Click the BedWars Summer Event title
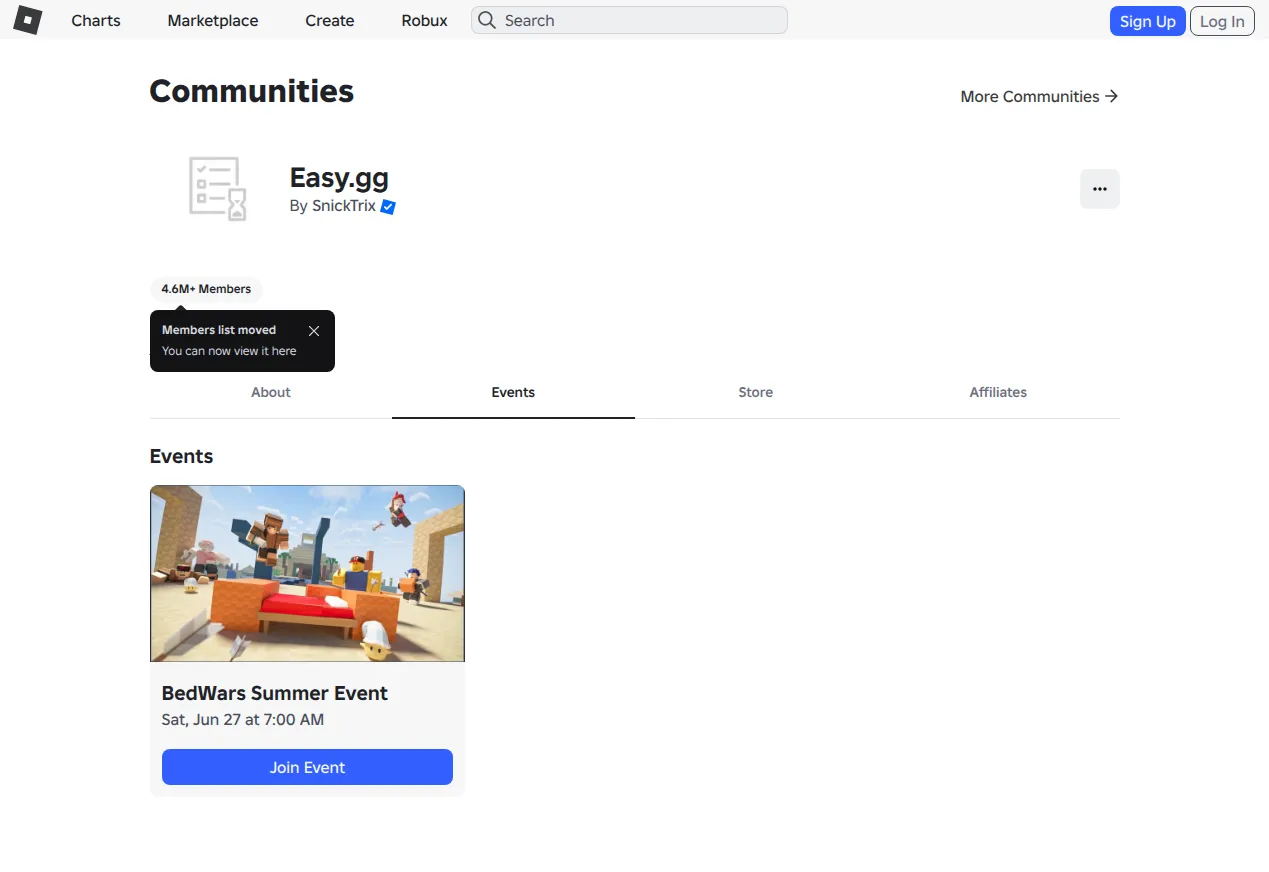The image size is (1269, 872). tap(275, 693)
